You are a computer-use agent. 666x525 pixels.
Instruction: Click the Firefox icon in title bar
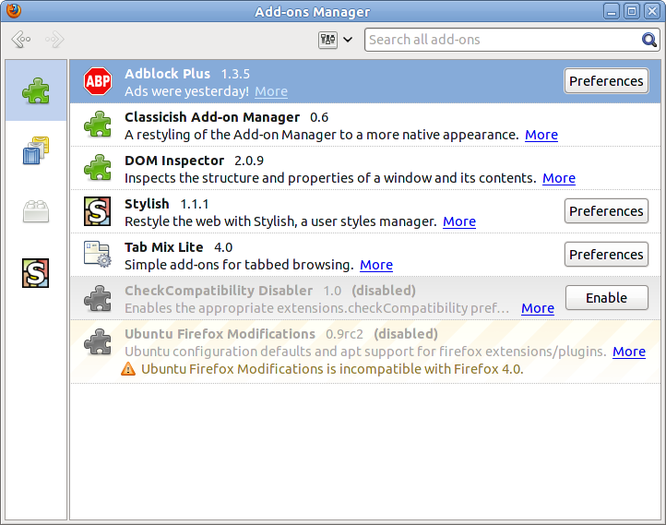point(14,10)
